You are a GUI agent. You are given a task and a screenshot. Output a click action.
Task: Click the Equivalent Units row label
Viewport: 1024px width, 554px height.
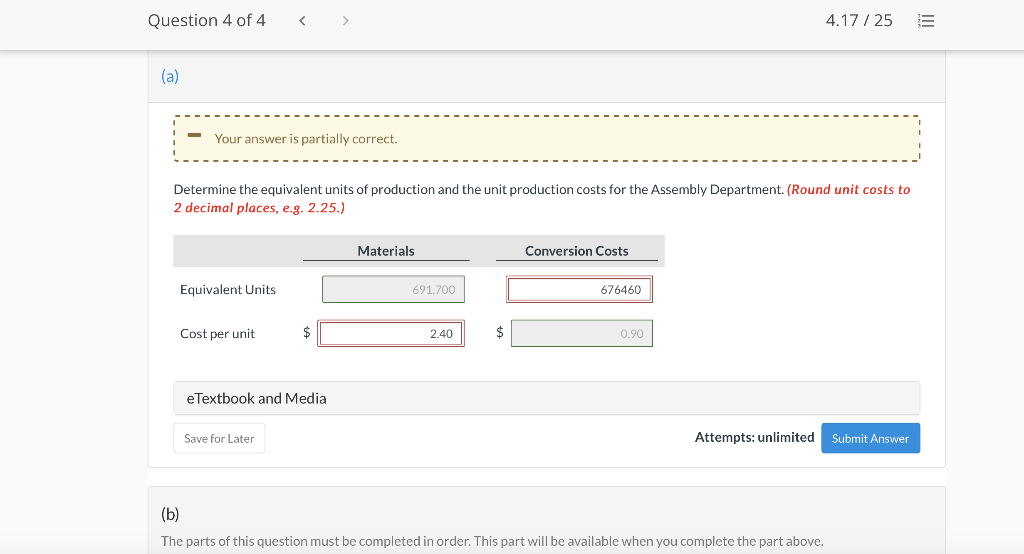tap(228, 290)
